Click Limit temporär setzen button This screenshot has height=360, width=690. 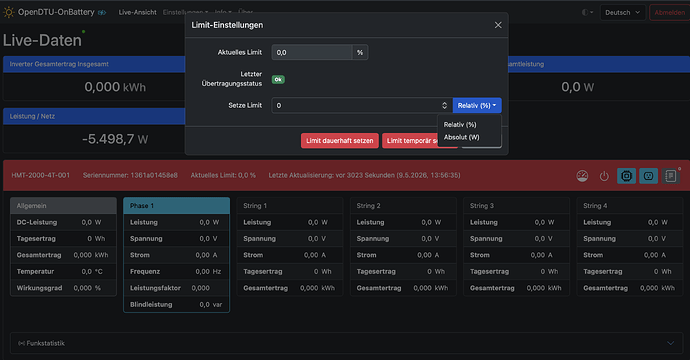click(420, 141)
